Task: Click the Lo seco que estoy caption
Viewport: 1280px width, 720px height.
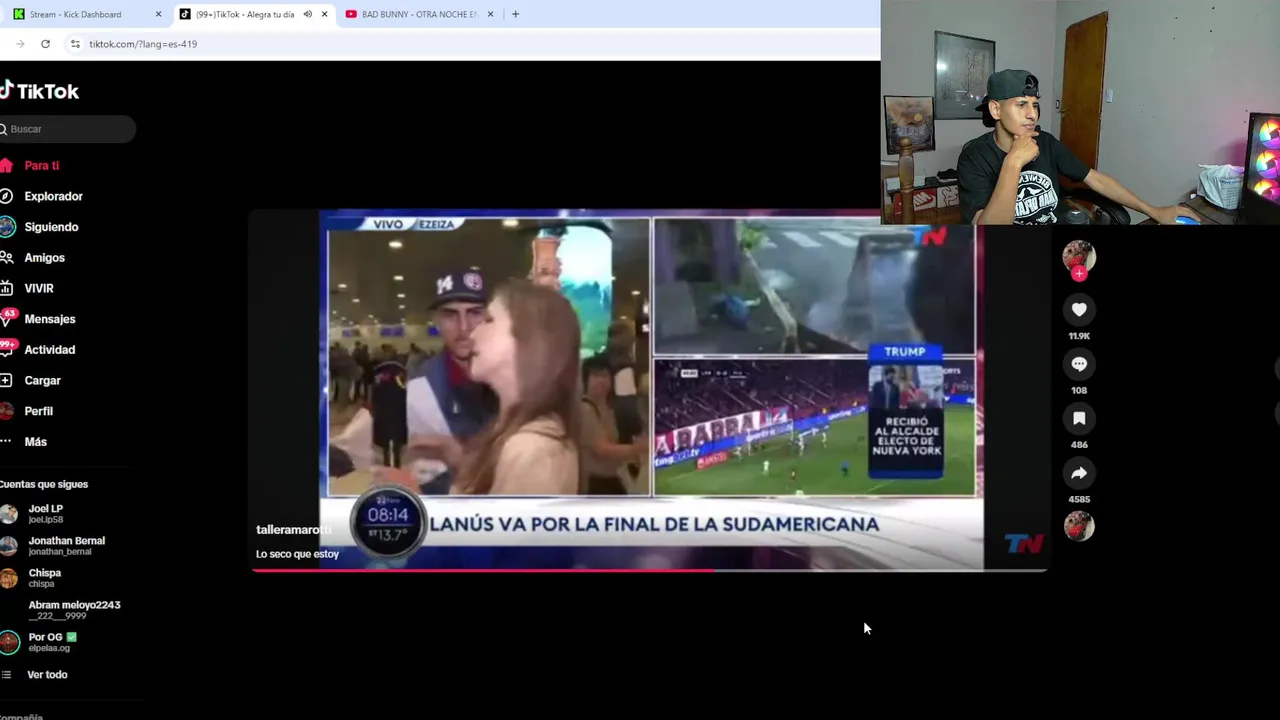Action: tap(297, 554)
